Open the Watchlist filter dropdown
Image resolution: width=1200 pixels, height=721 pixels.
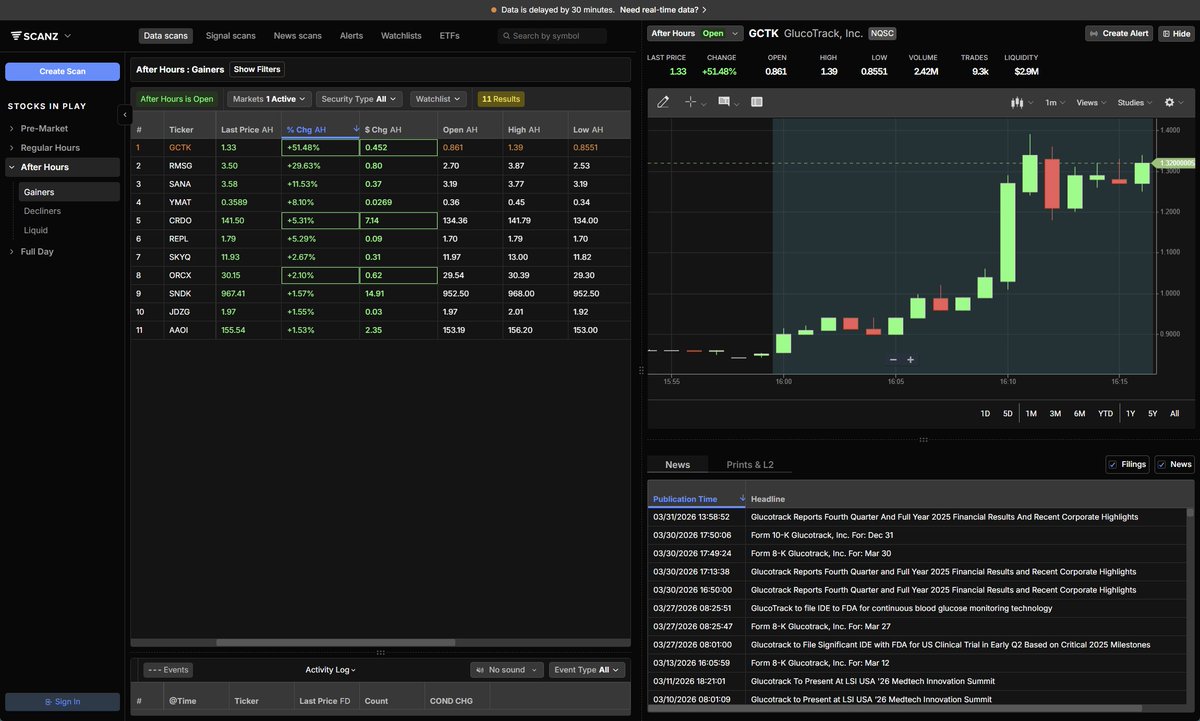point(438,99)
